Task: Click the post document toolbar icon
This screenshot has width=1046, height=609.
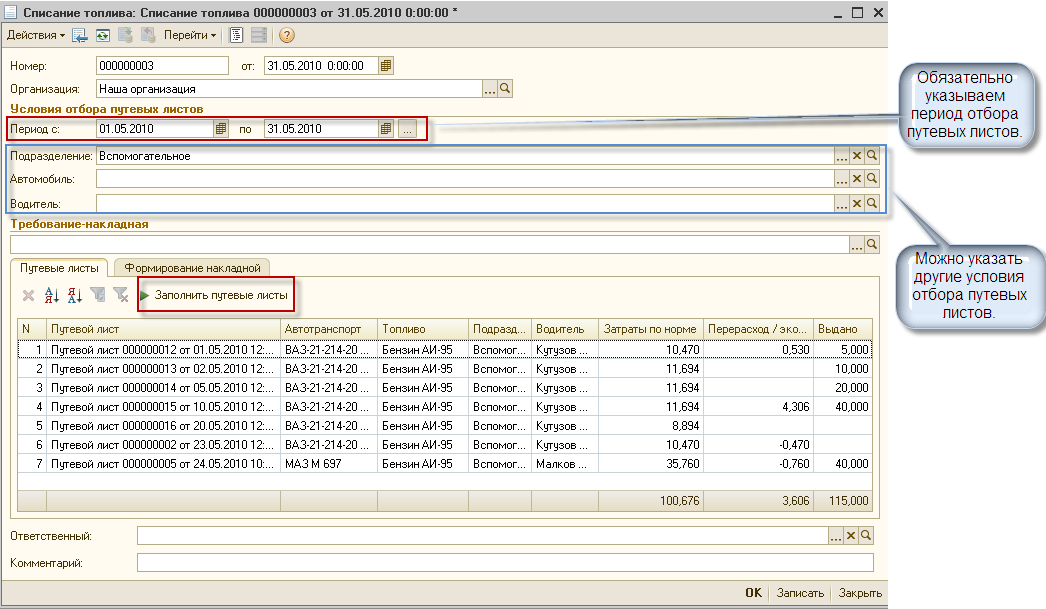Action: pos(125,35)
